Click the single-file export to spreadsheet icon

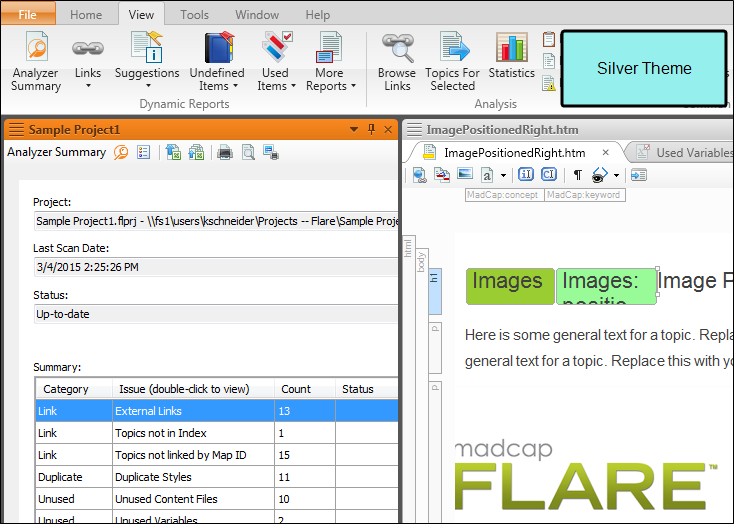173,153
